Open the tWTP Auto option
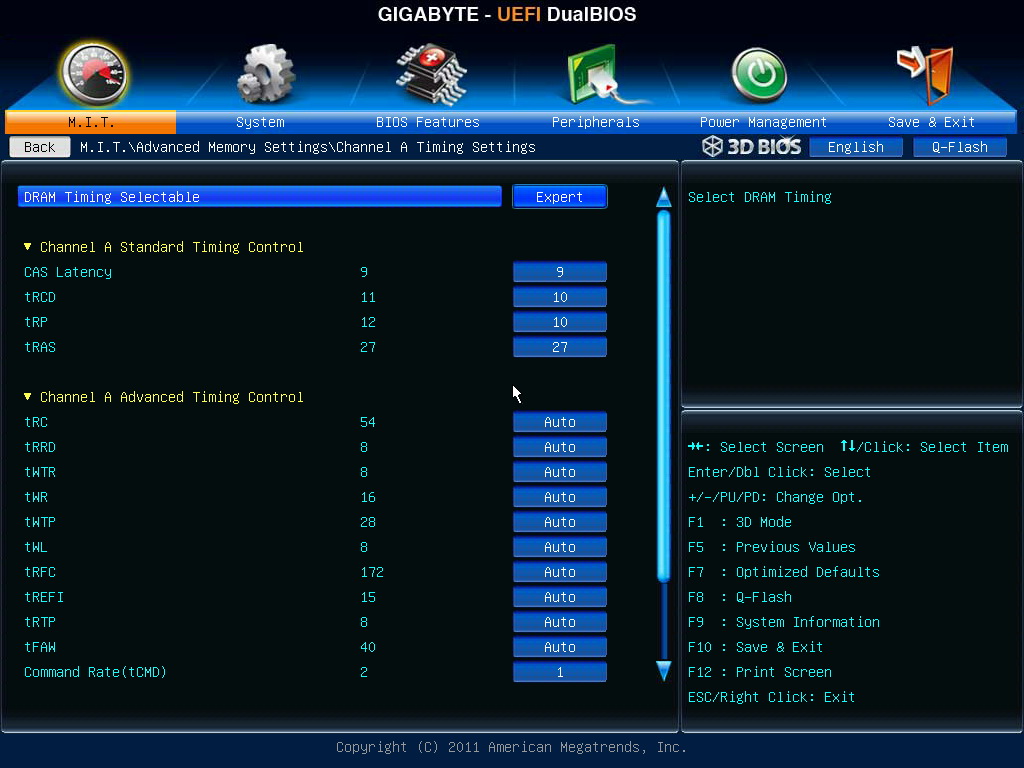Image resolution: width=1024 pixels, height=768 pixels. click(560, 522)
